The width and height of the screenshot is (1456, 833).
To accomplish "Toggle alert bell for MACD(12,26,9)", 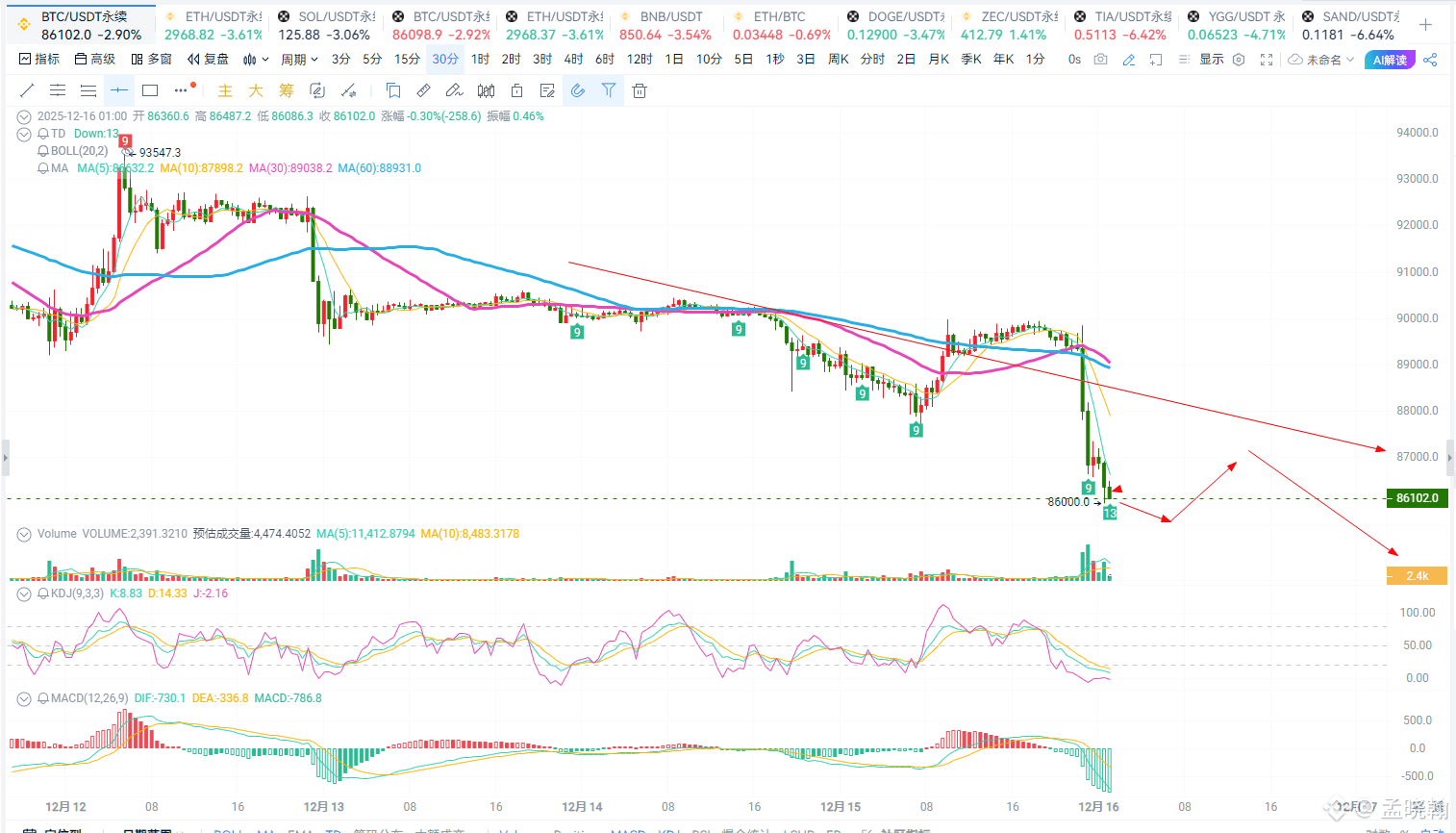I will click(43, 698).
